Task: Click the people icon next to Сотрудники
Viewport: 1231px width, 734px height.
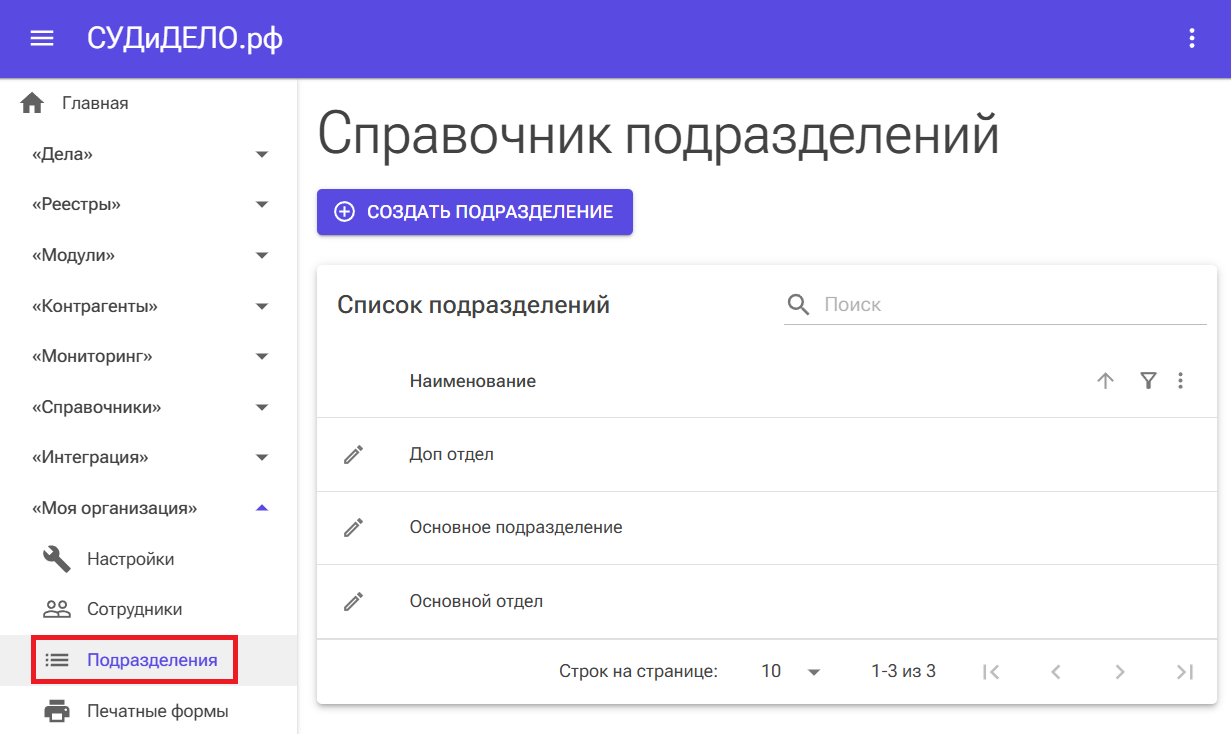Action: pyautogui.click(x=57, y=609)
